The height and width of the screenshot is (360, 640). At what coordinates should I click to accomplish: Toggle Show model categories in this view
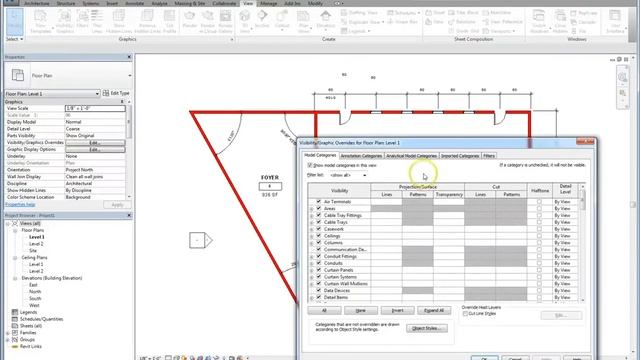pos(310,165)
